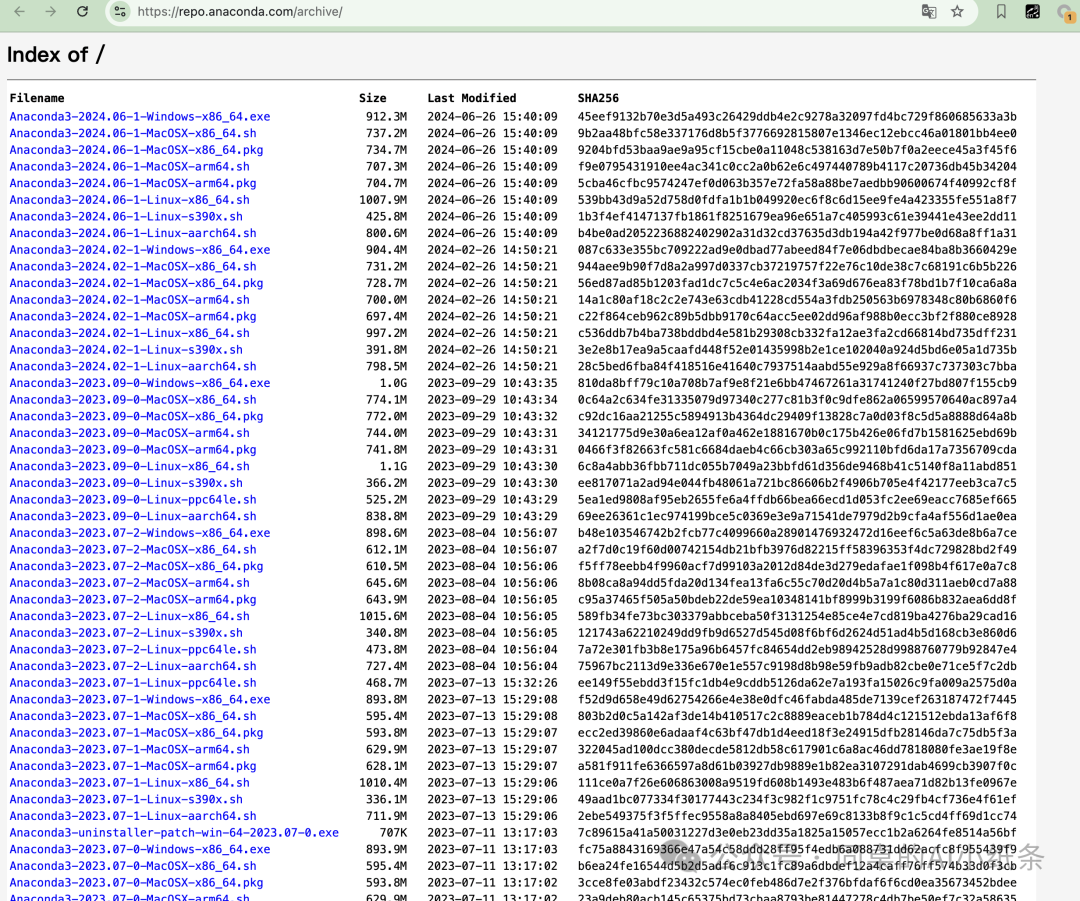Select SHA256 hash starting with 7c89615a41a5
1080x901 pixels.
(x=797, y=832)
